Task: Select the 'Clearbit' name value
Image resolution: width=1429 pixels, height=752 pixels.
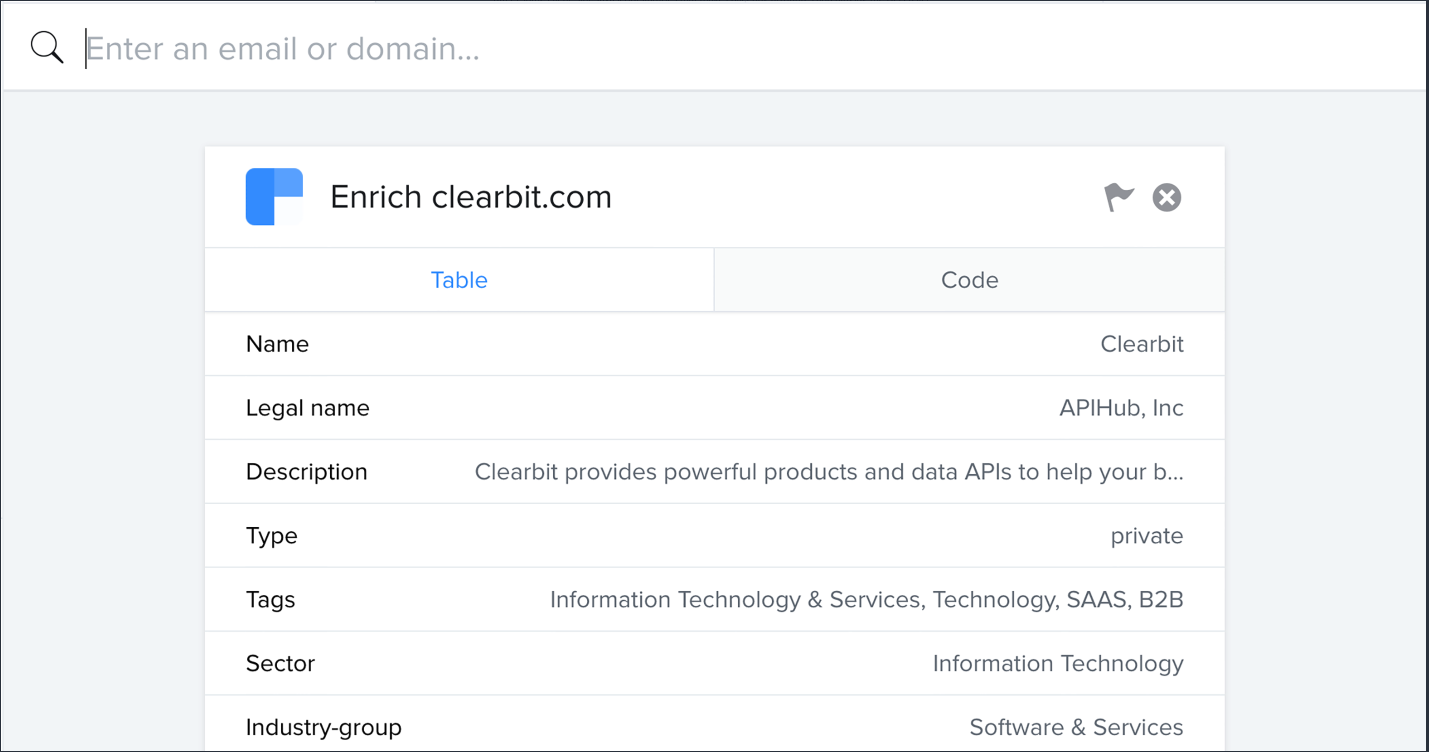Action: [x=1142, y=344]
